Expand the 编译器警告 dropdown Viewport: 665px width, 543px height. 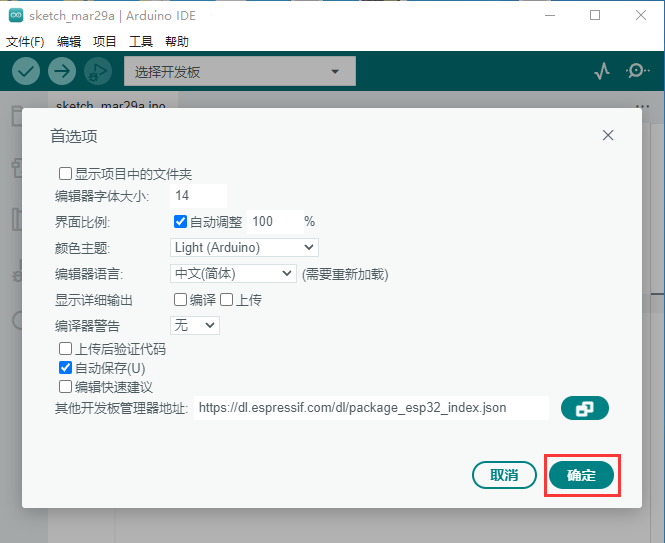point(195,325)
